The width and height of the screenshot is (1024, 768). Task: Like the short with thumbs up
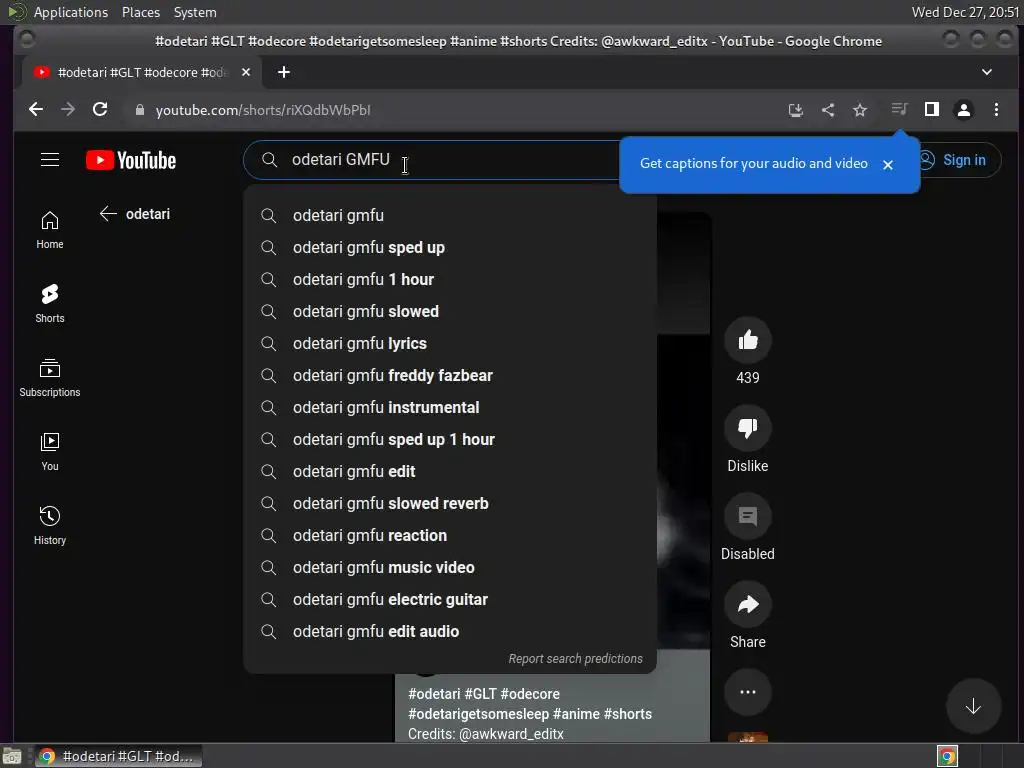pos(748,340)
